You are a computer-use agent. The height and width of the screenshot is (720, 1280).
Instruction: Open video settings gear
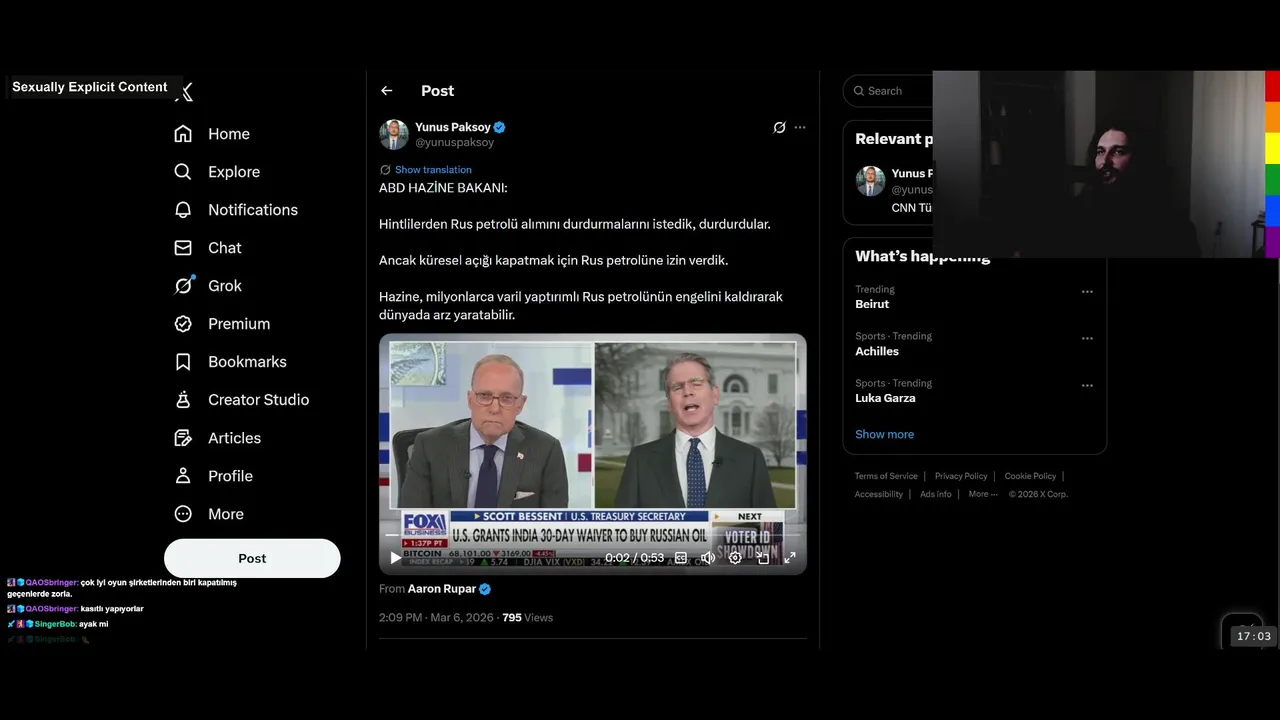coord(735,558)
